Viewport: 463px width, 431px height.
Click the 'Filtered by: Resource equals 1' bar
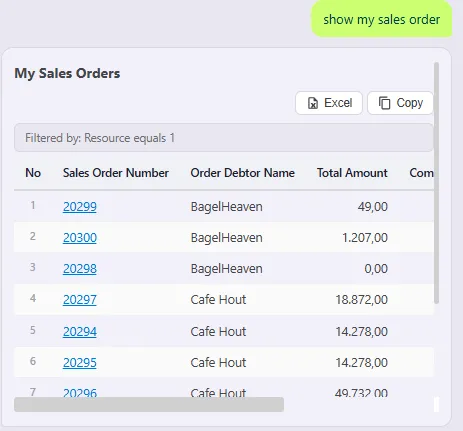(224, 138)
